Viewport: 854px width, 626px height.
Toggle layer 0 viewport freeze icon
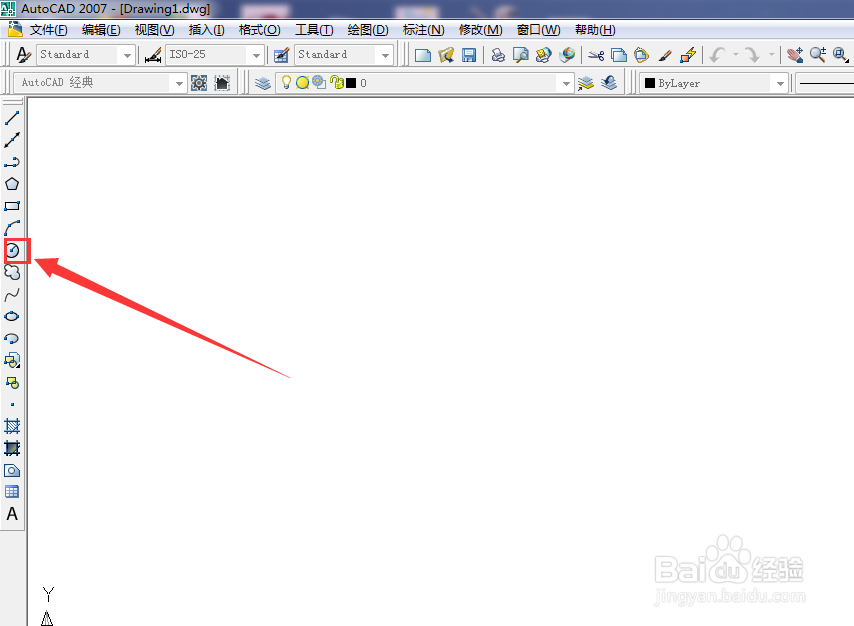(319, 82)
